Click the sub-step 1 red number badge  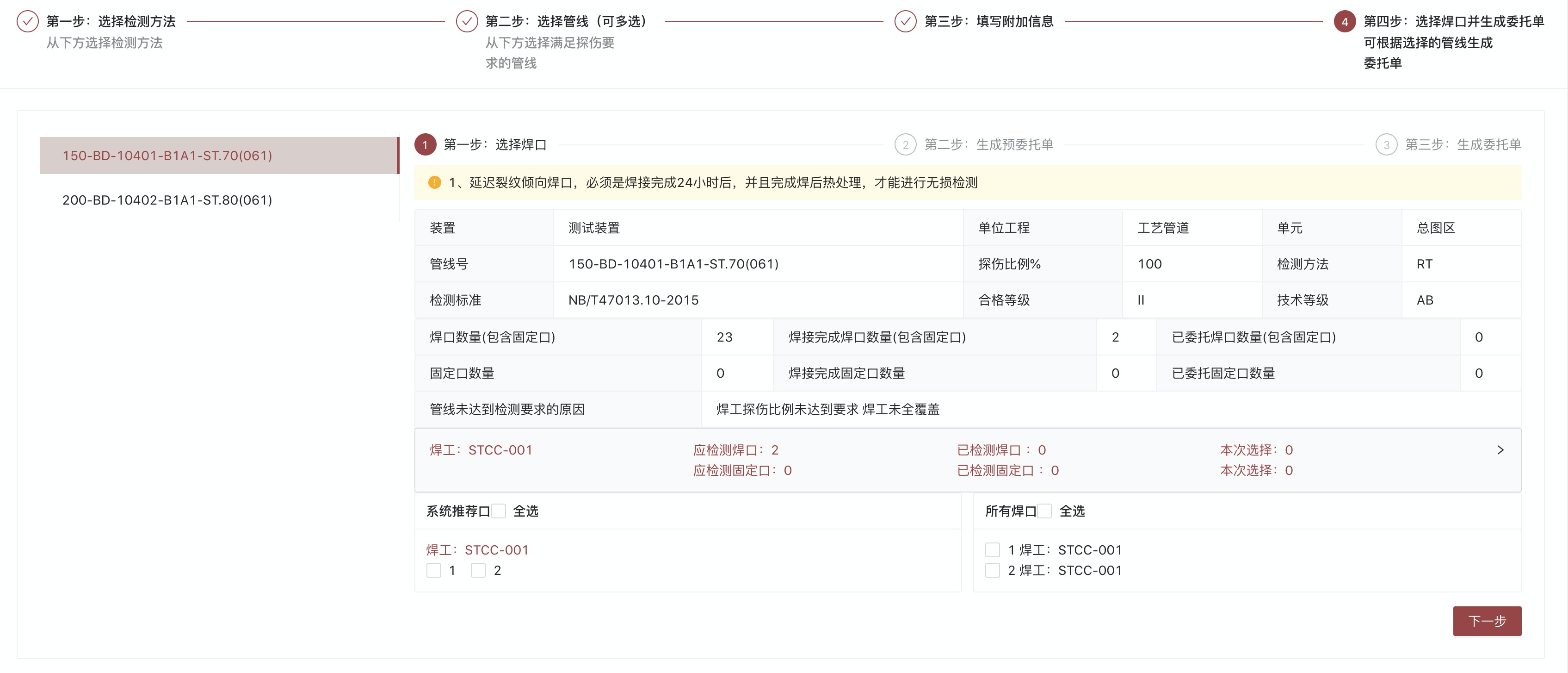tap(426, 144)
